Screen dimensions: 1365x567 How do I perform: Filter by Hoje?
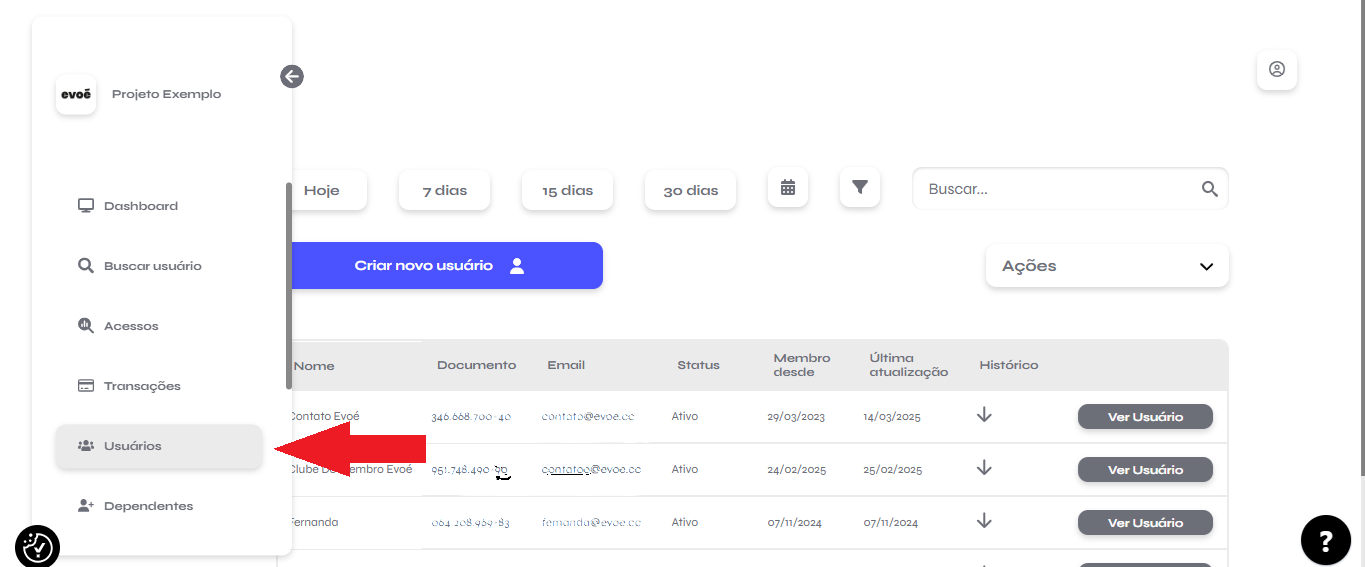[327, 190]
